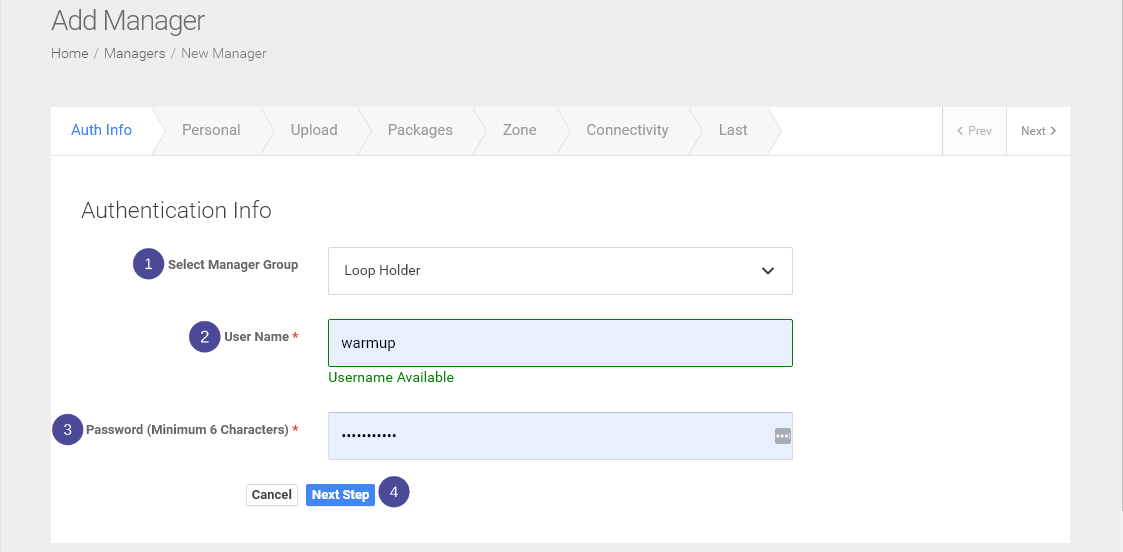This screenshot has height=552, width=1123.
Task: Click the password manager icon in Password field
Action: (x=782, y=435)
